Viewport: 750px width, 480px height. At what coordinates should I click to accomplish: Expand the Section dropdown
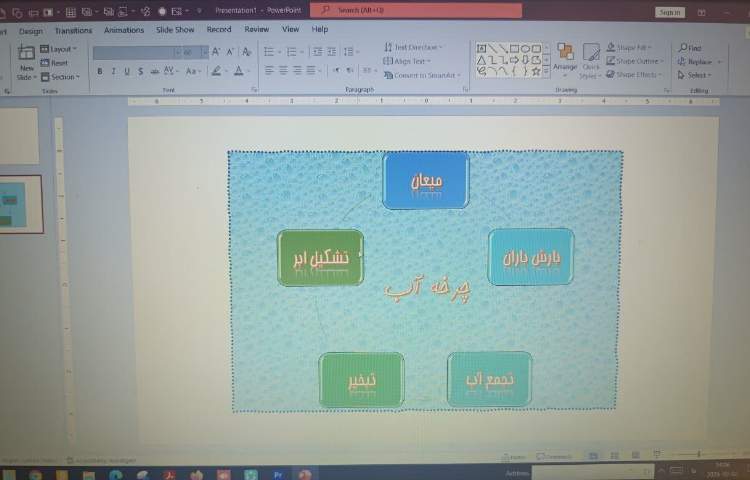[60, 77]
